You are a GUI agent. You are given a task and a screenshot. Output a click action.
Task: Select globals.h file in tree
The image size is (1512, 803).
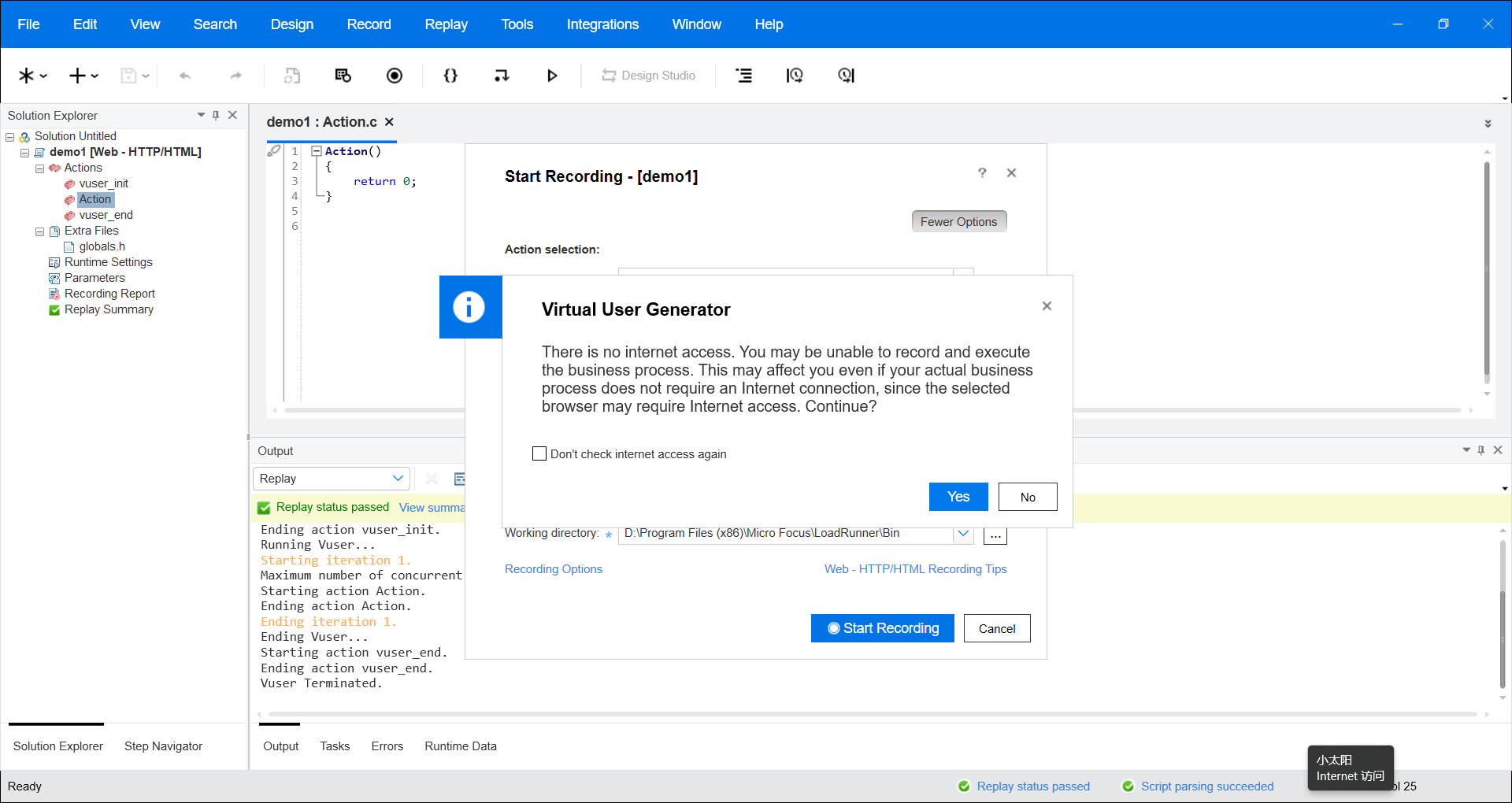click(x=102, y=246)
